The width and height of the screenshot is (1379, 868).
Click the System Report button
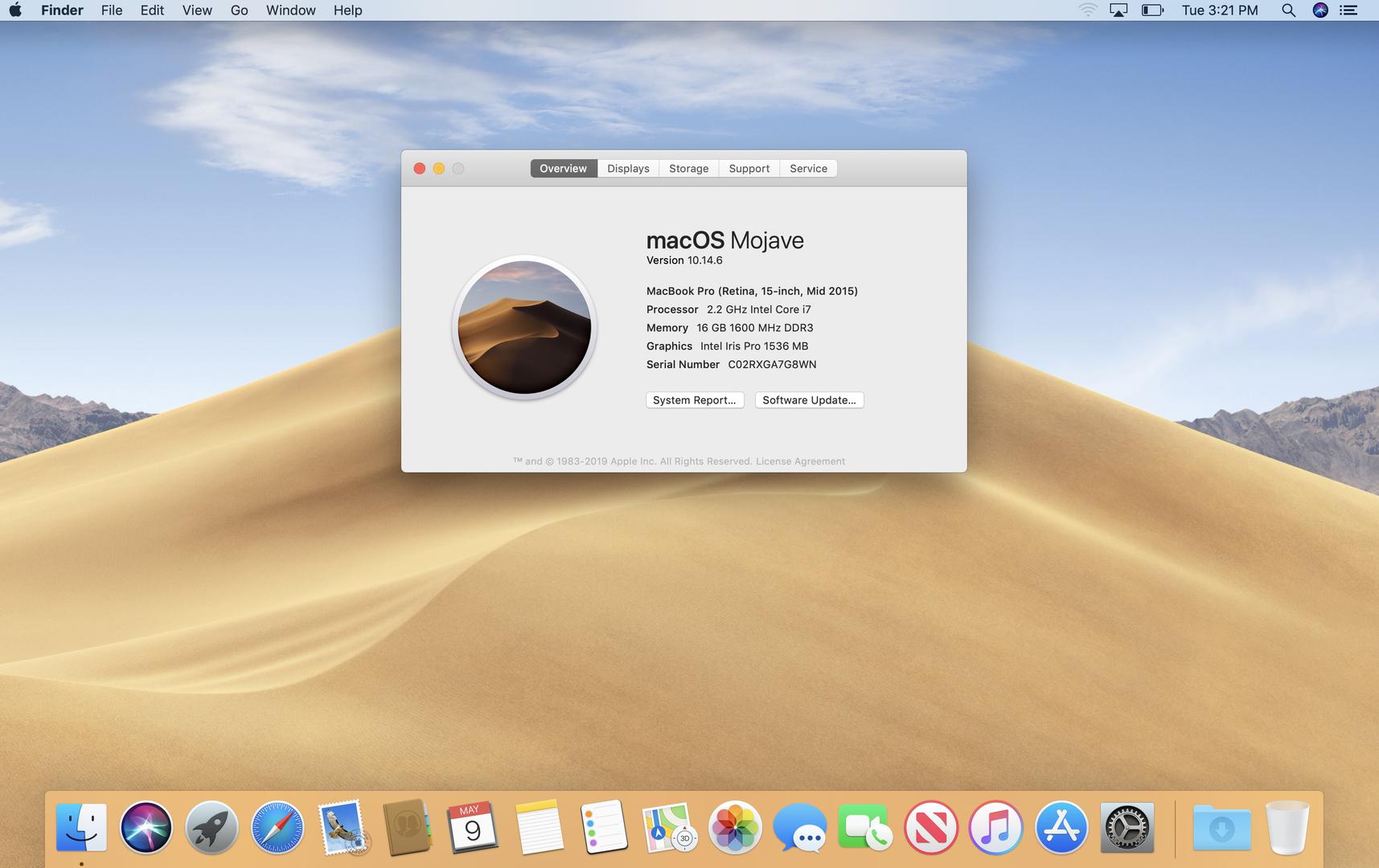point(695,400)
